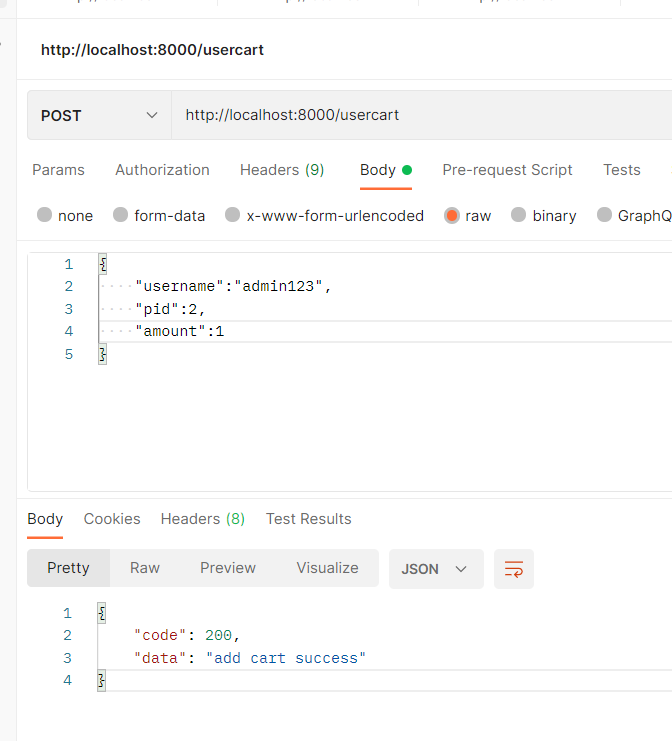Open the JSON response format dropdown
The width and height of the screenshot is (672, 741).
[435, 568]
